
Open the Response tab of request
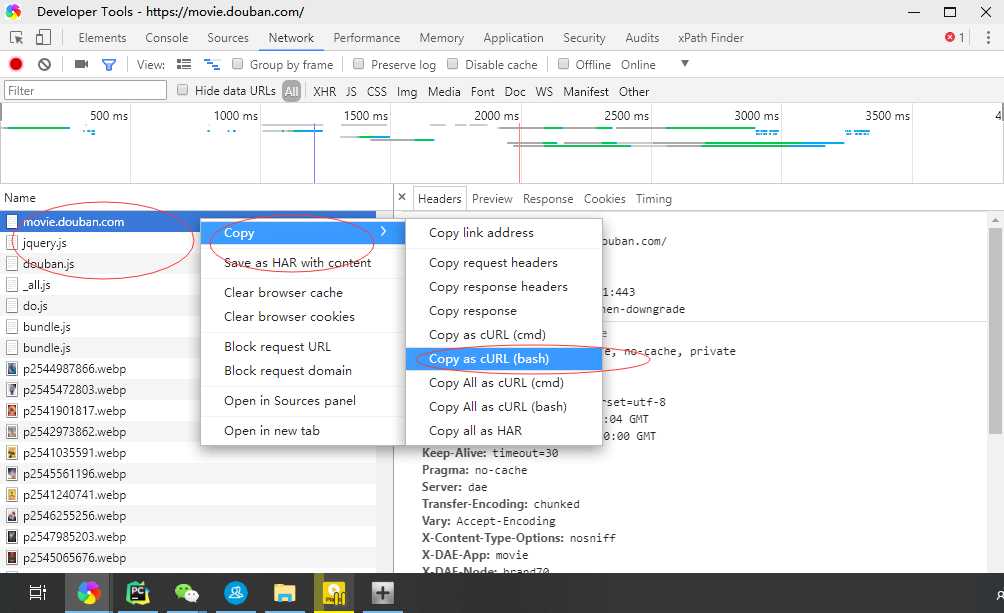coord(547,199)
